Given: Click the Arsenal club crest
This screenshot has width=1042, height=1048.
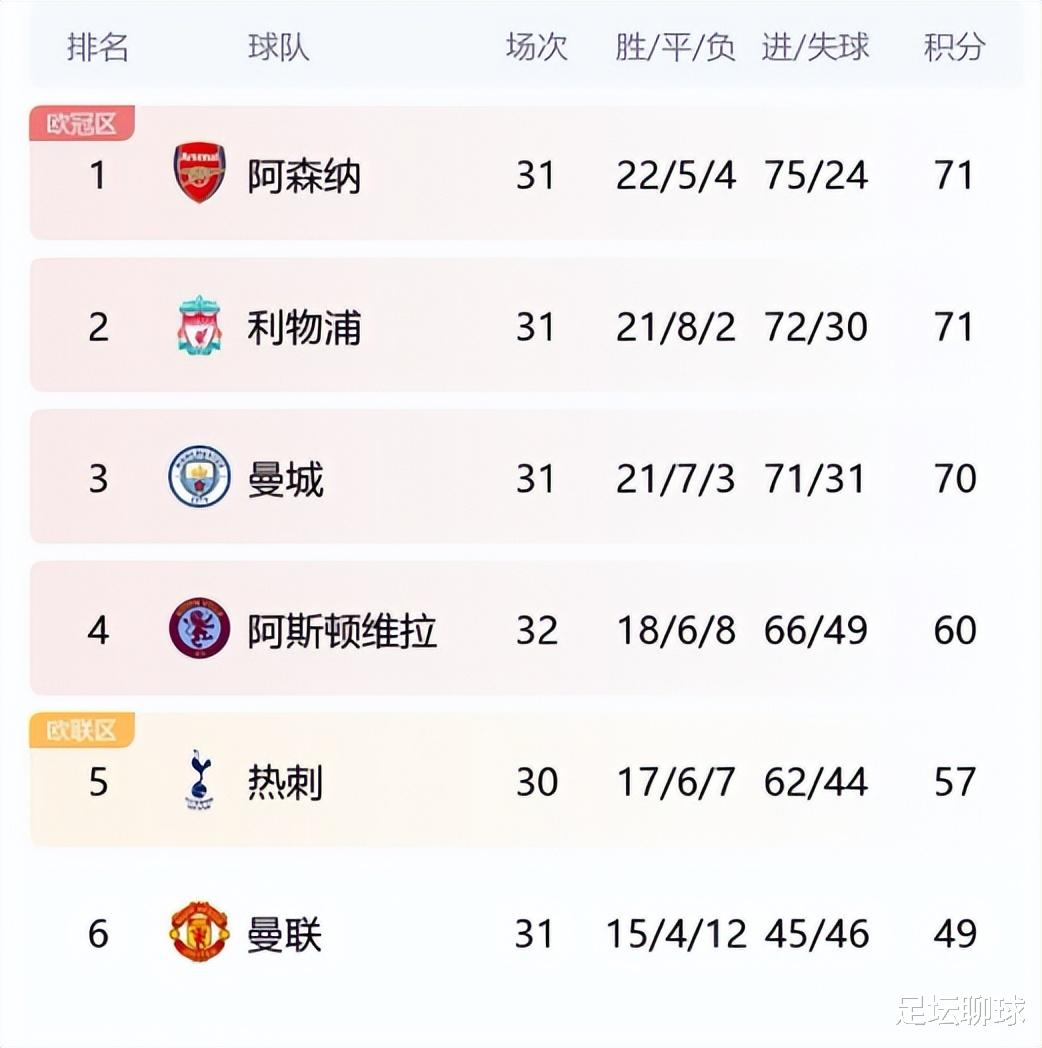Looking at the screenshot, I should pyautogui.click(x=199, y=172).
